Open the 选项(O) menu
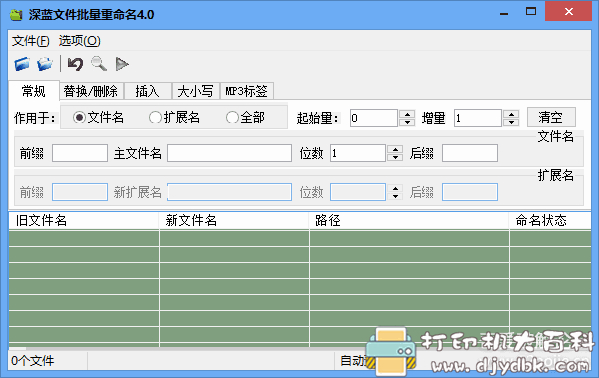 (x=79, y=41)
